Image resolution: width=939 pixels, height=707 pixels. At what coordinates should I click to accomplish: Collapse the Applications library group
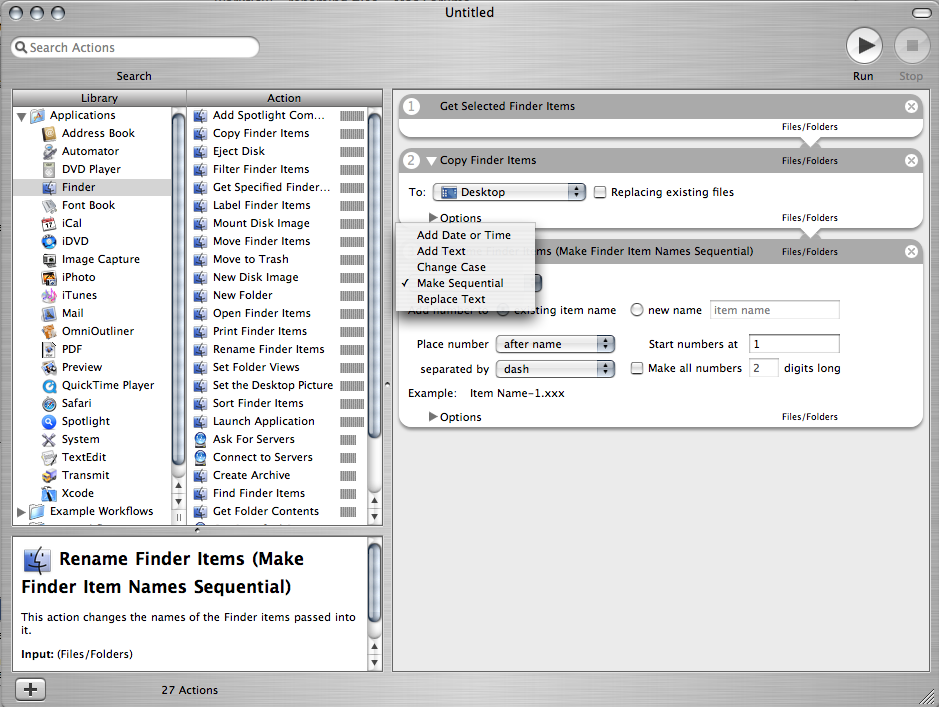click(22, 116)
